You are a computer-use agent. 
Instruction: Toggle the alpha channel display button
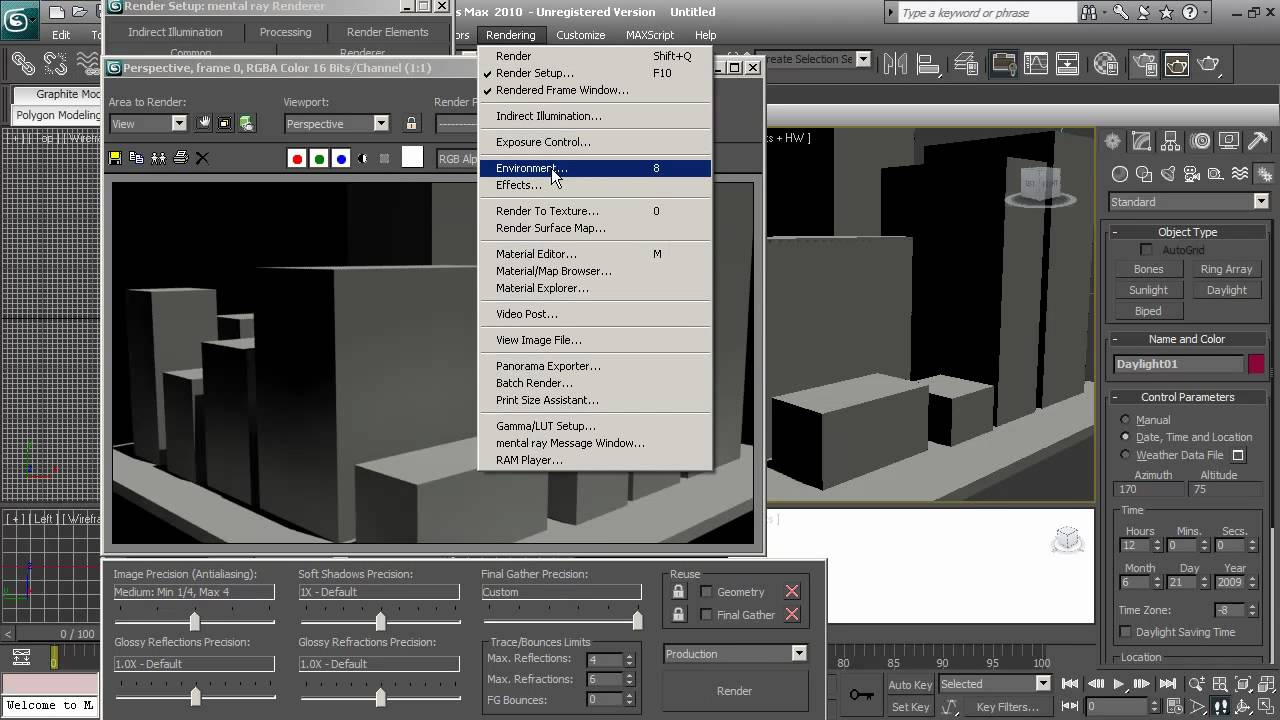[362, 158]
